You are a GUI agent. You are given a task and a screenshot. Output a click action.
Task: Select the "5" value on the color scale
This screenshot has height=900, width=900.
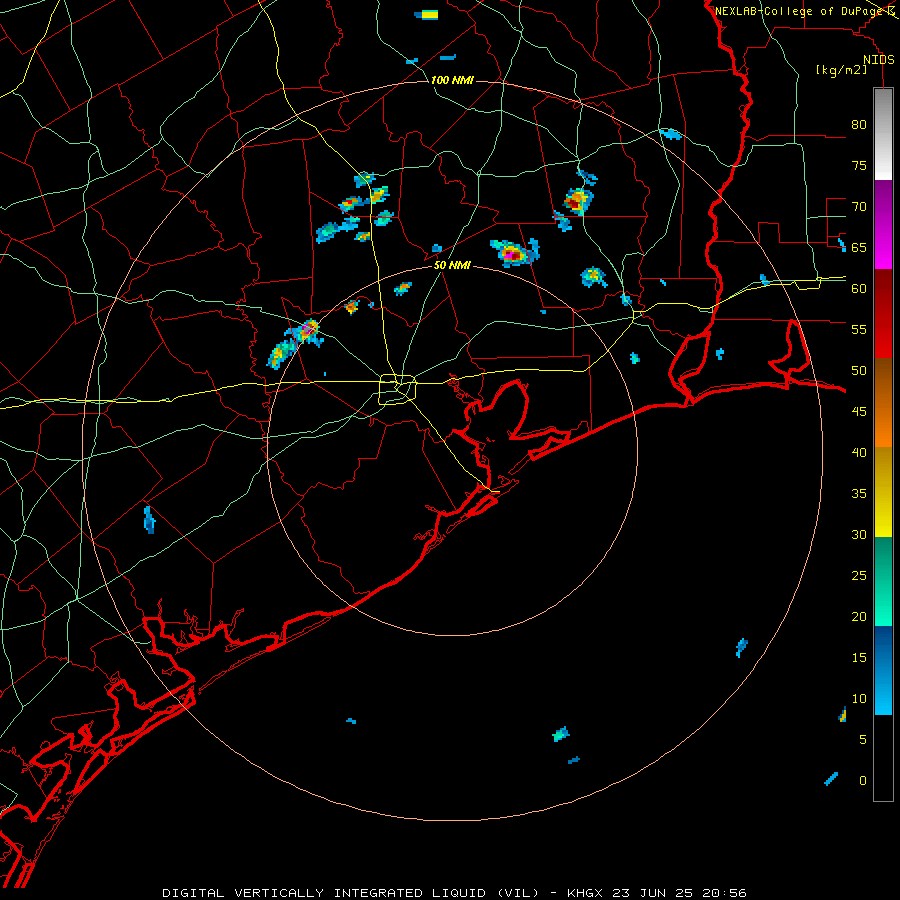point(863,739)
